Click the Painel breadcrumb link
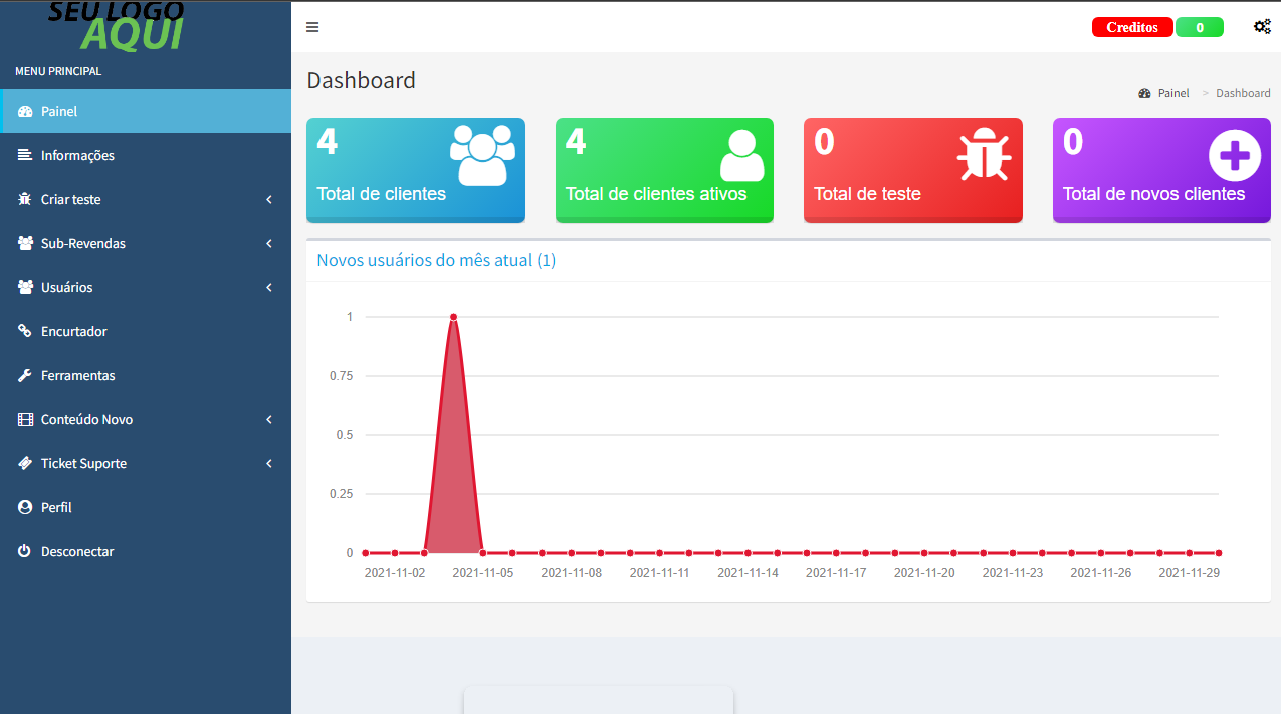The height and width of the screenshot is (714, 1281). pos(1173,93)
